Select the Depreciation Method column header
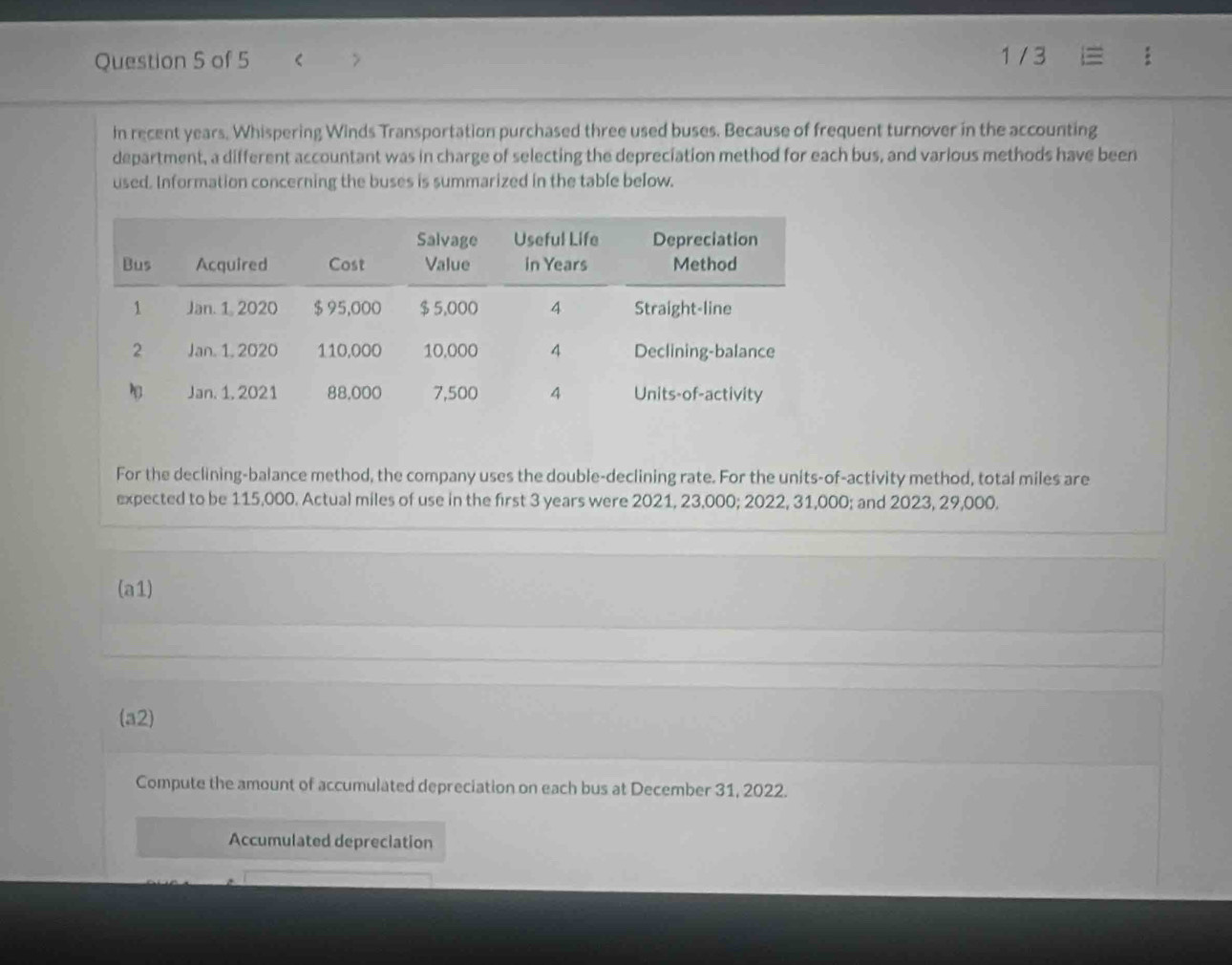1232x965 pixels. point(705,251)
